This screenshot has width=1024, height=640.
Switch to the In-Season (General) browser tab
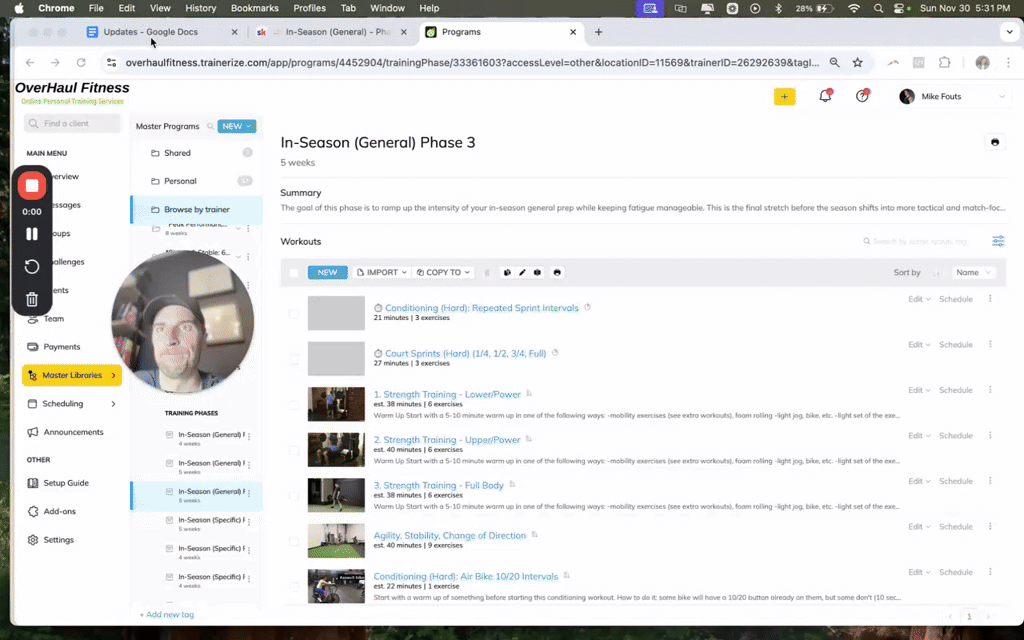333,32
